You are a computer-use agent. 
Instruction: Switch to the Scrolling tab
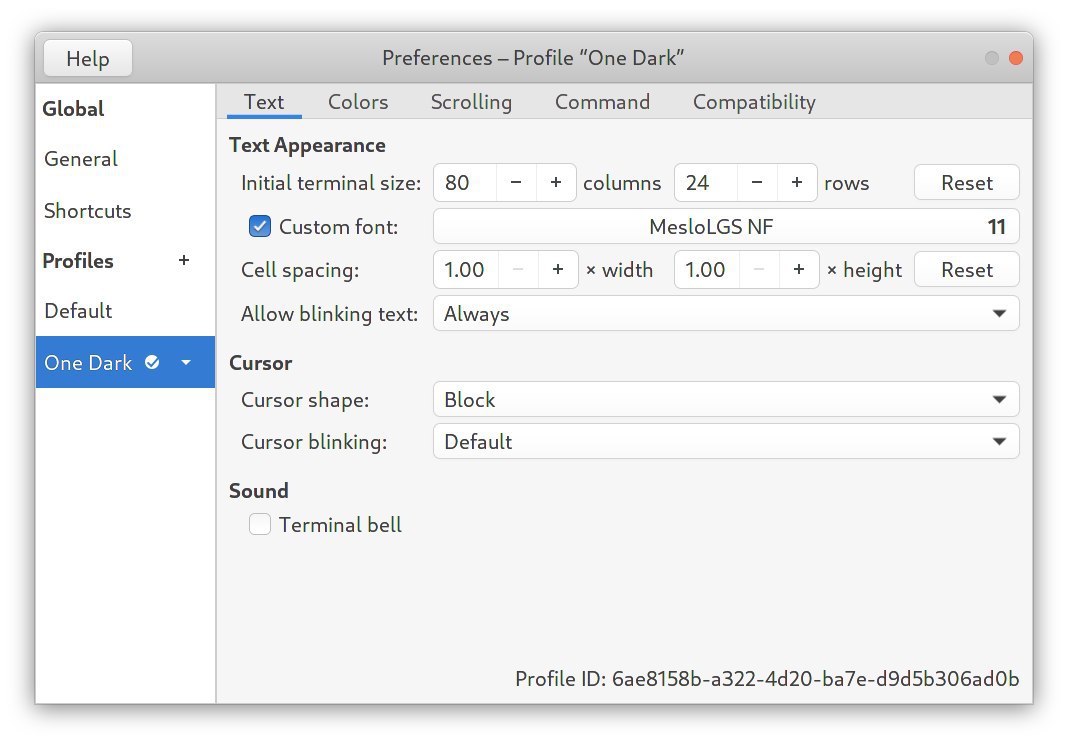(471, 102)
